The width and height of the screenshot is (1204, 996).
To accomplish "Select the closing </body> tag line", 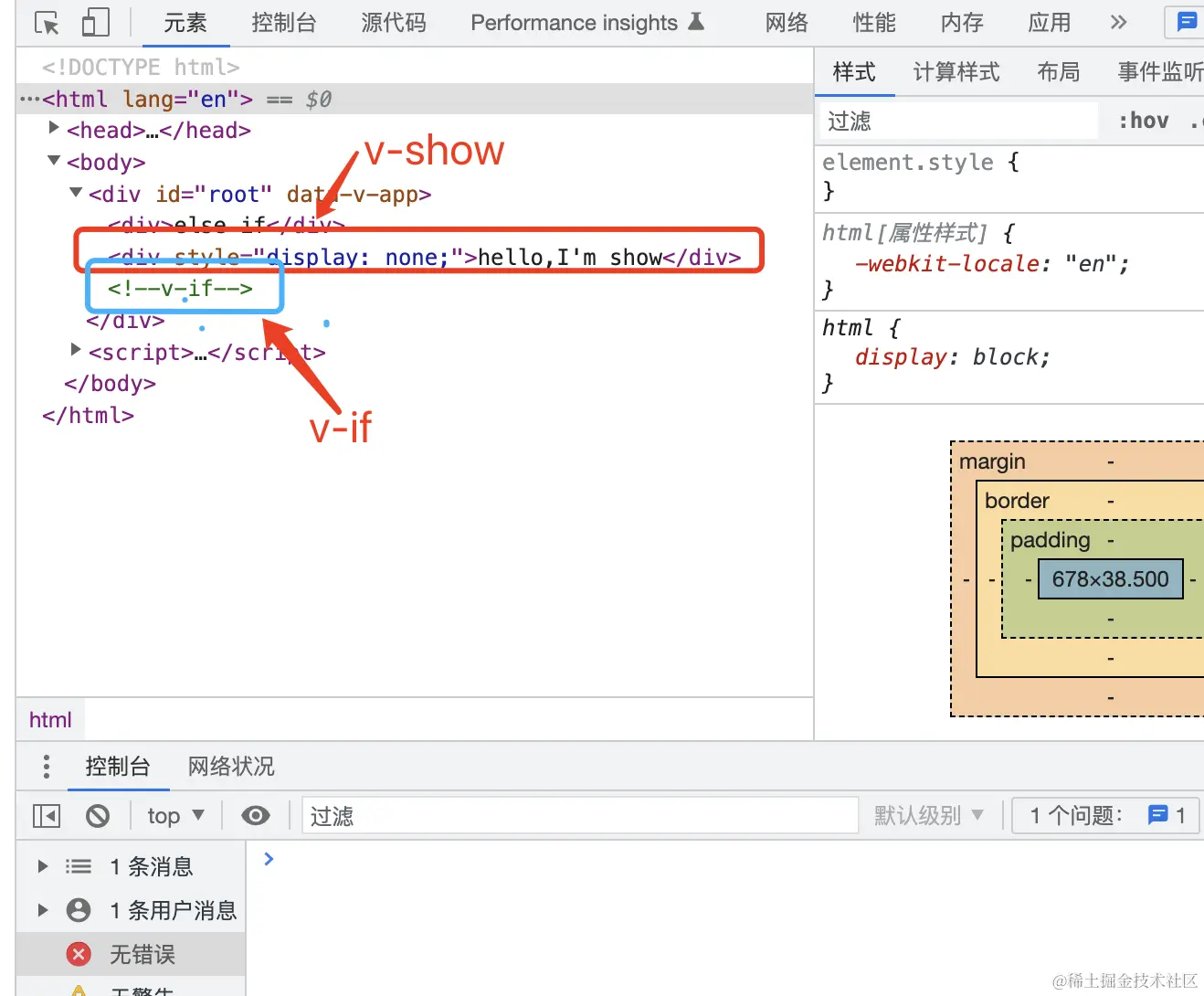I will pyautogui.click(x=110, y=384).
